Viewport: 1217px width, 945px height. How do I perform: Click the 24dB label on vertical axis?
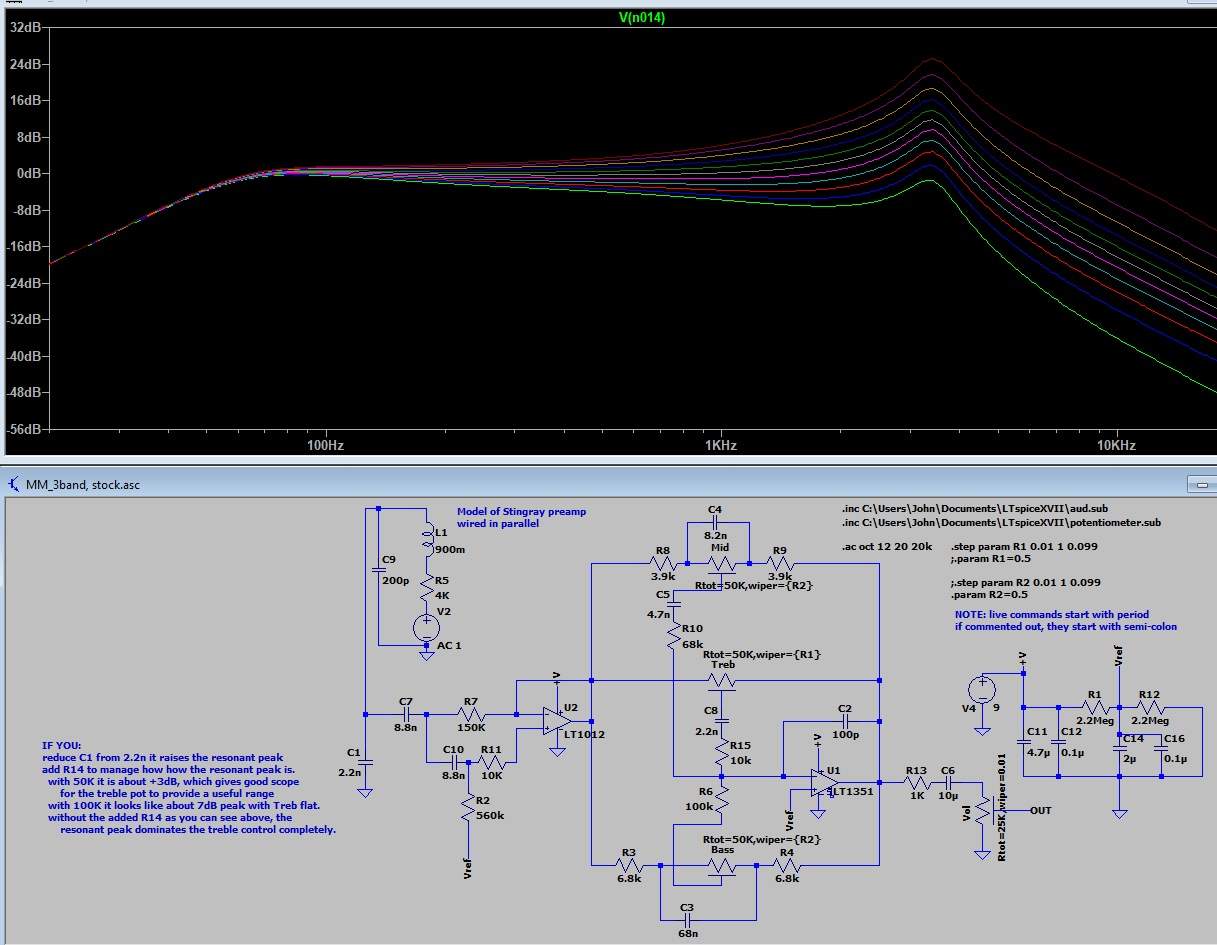coord(24,63)
